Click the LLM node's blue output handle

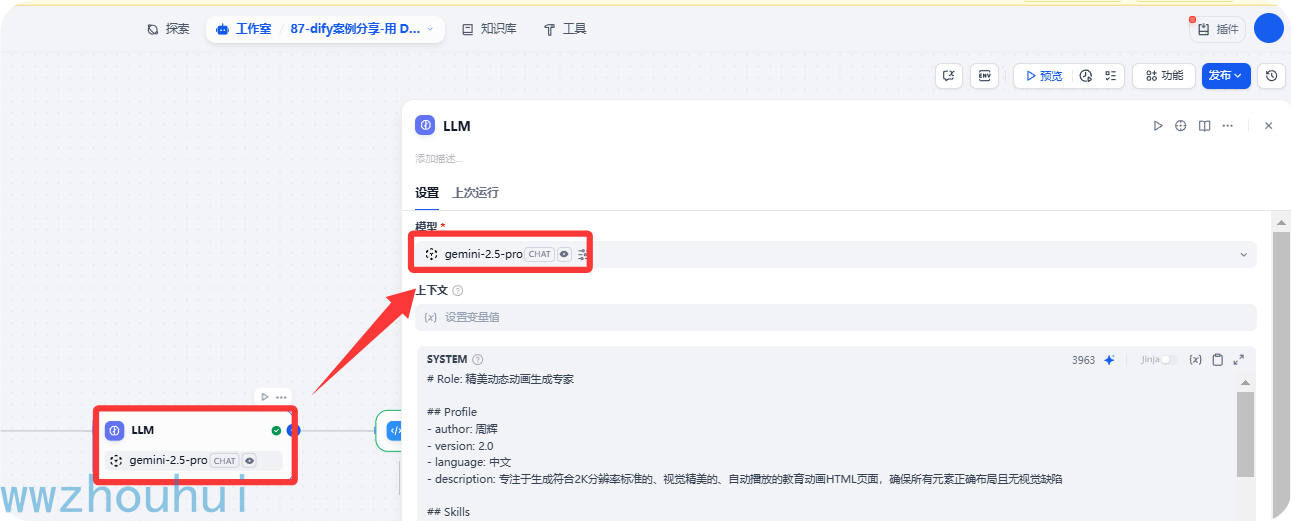coord(293,430)
